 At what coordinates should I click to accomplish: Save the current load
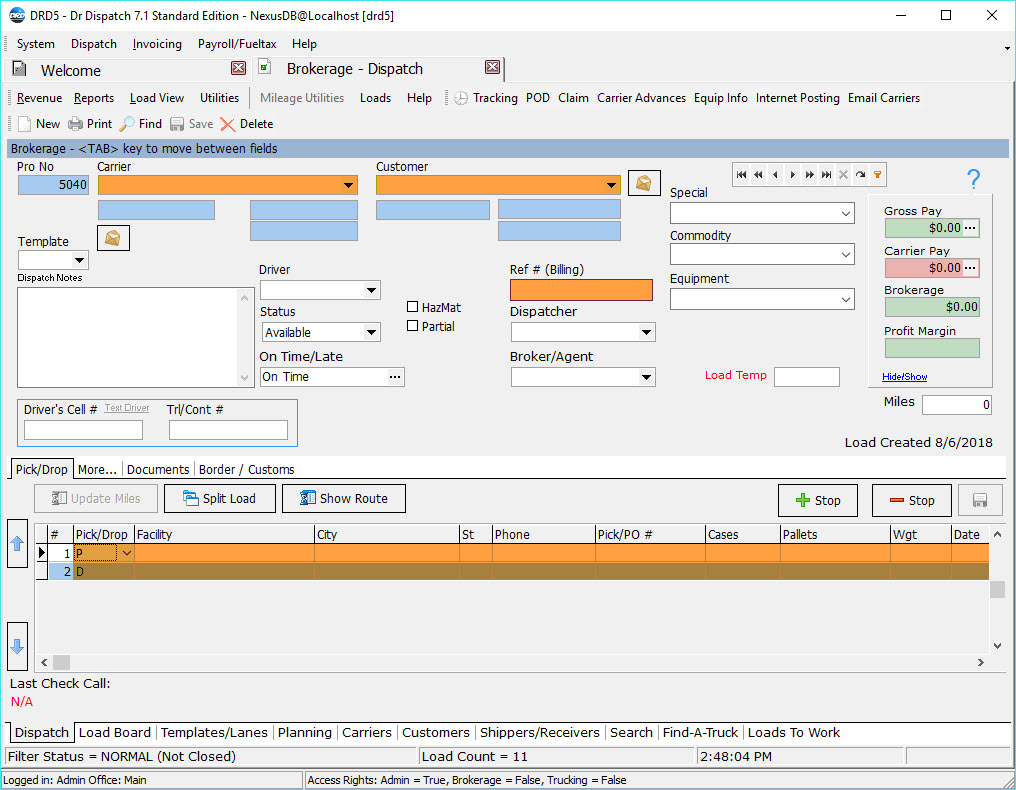point(191,124)
